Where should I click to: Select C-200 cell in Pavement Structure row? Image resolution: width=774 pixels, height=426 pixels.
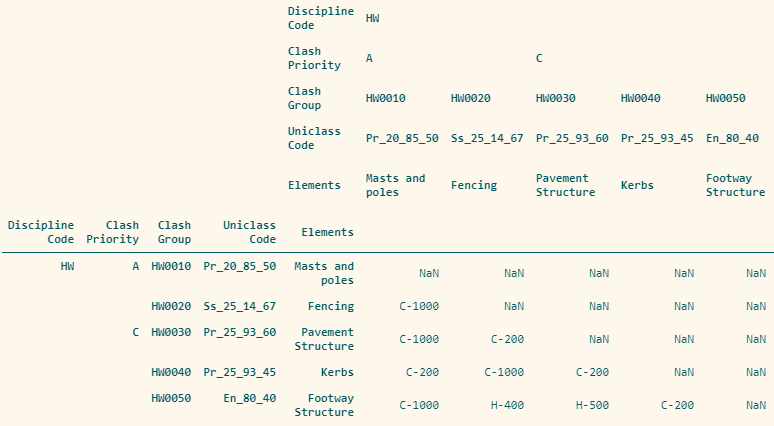[507, 339]
